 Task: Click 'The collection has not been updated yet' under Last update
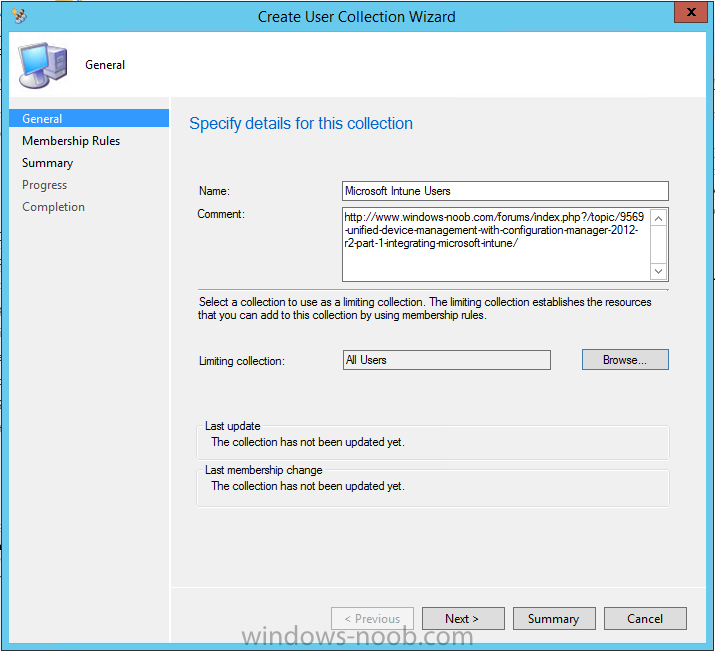[308, 442]
